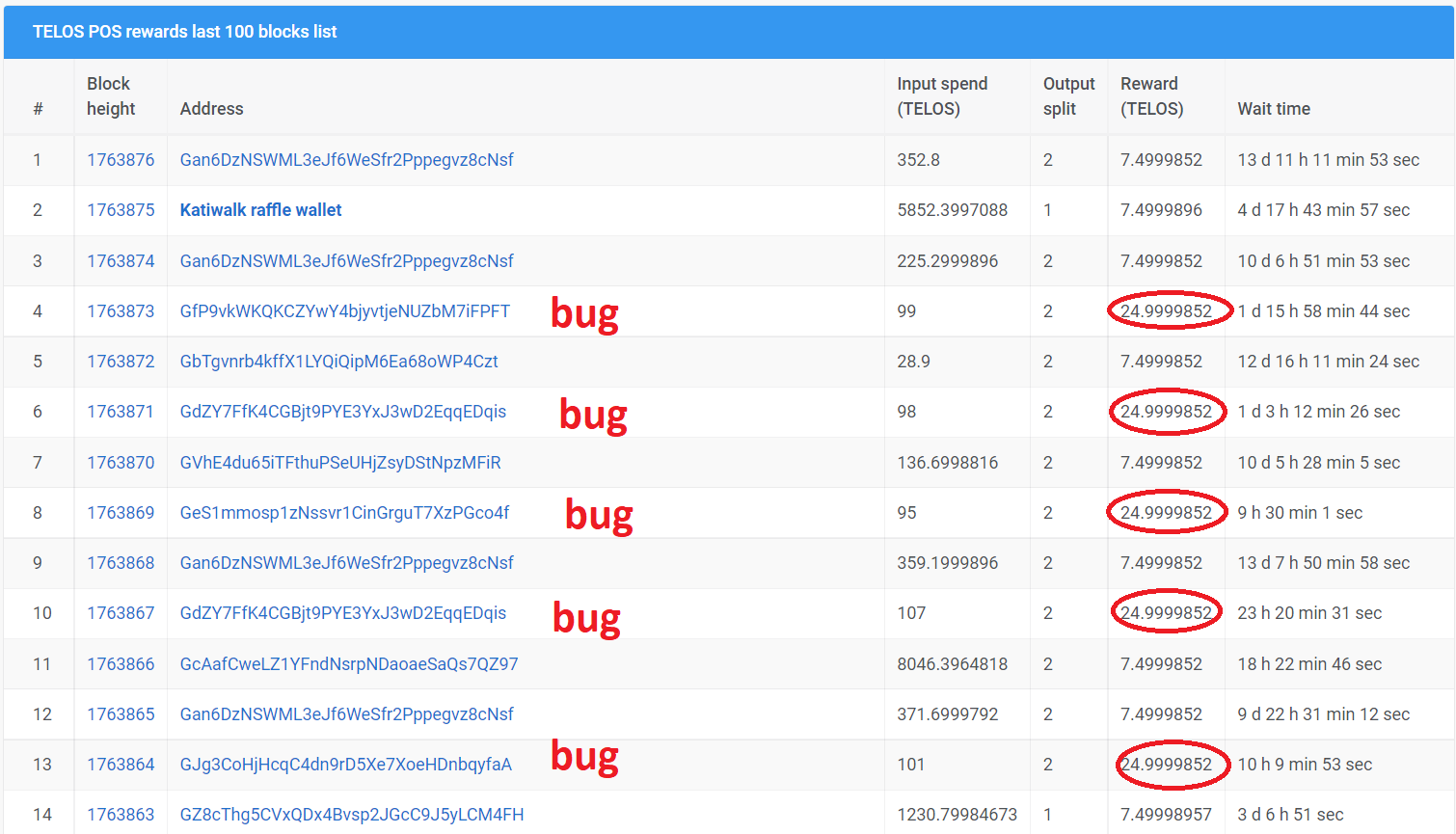Open block height 1763873
This screenshot has height=834, width=1456.
coord(121,311)
